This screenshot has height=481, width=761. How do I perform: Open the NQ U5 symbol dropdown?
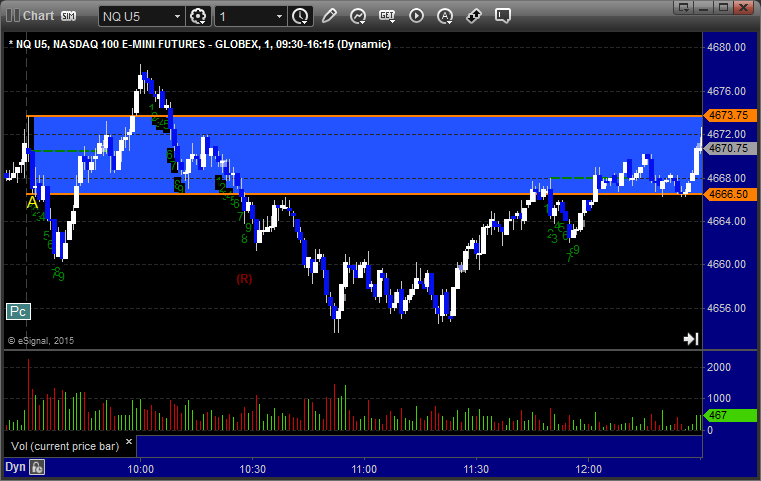coord(177,17)
